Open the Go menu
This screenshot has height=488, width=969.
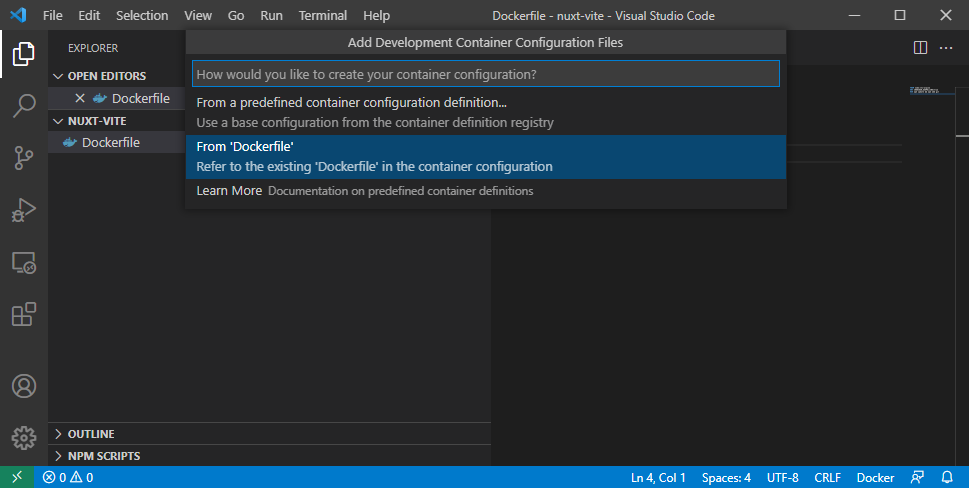[236, 15]
